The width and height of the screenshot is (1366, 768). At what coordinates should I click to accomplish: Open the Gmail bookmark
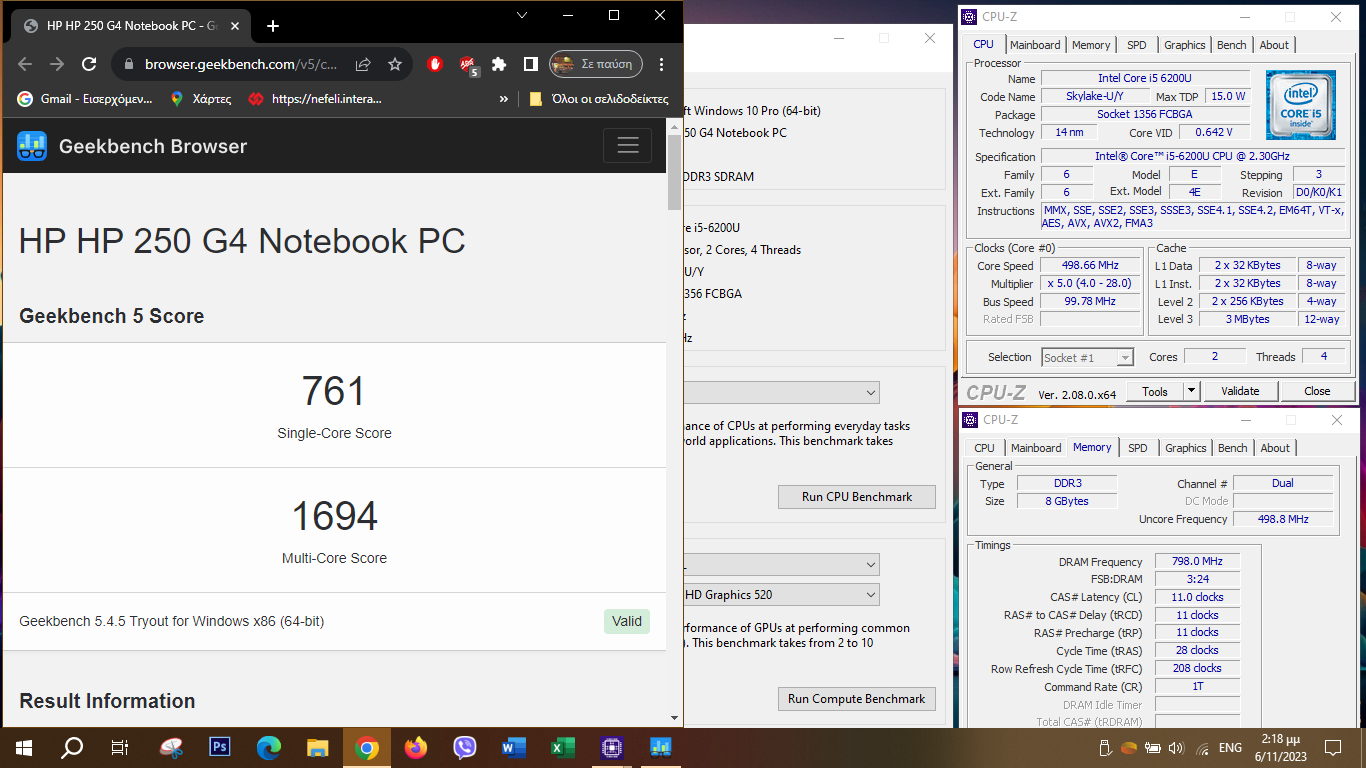tap(84, 99)
